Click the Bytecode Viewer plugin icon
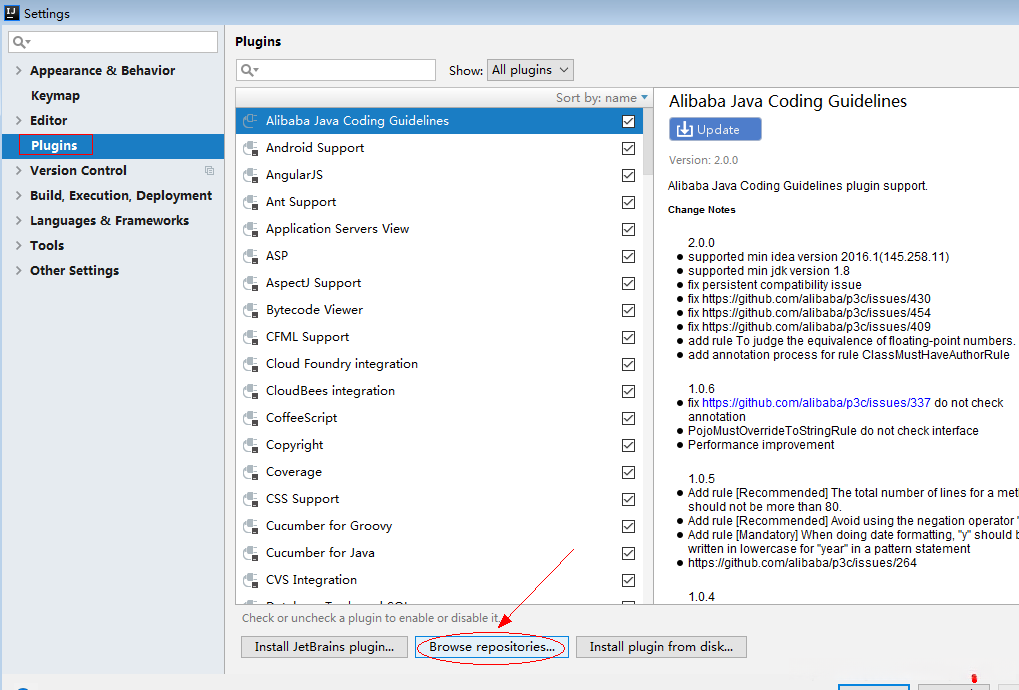Viewport: 1019px width, 690px height. click(250, 310)
